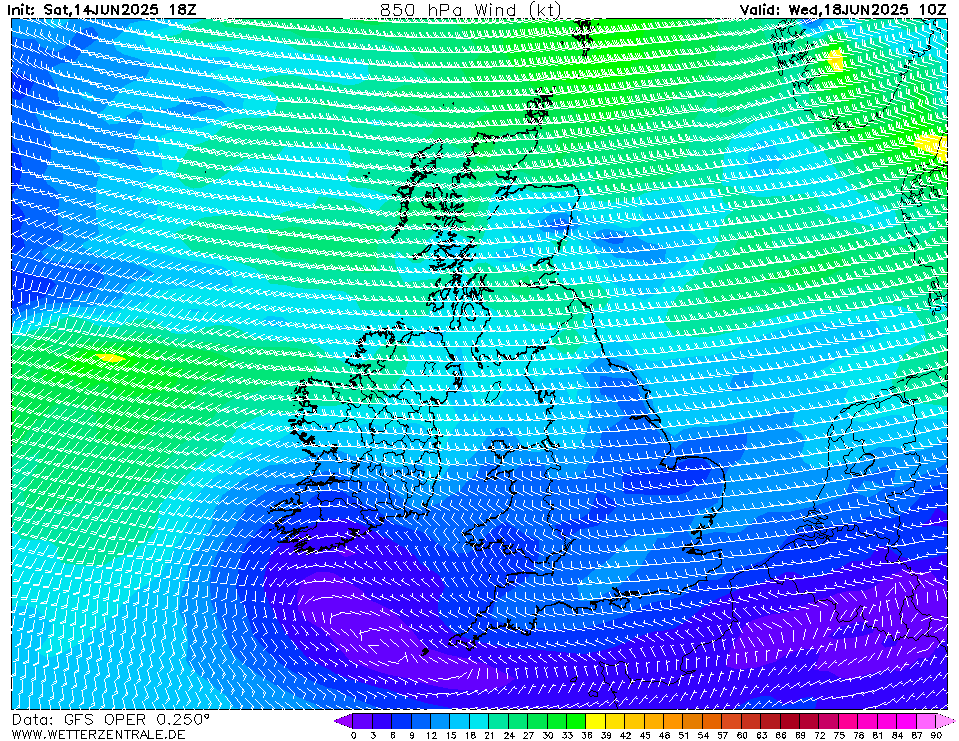Viewport: 959px width, 741px height.
Task: Click the '12' legend scale label
Action: [431, 735]
